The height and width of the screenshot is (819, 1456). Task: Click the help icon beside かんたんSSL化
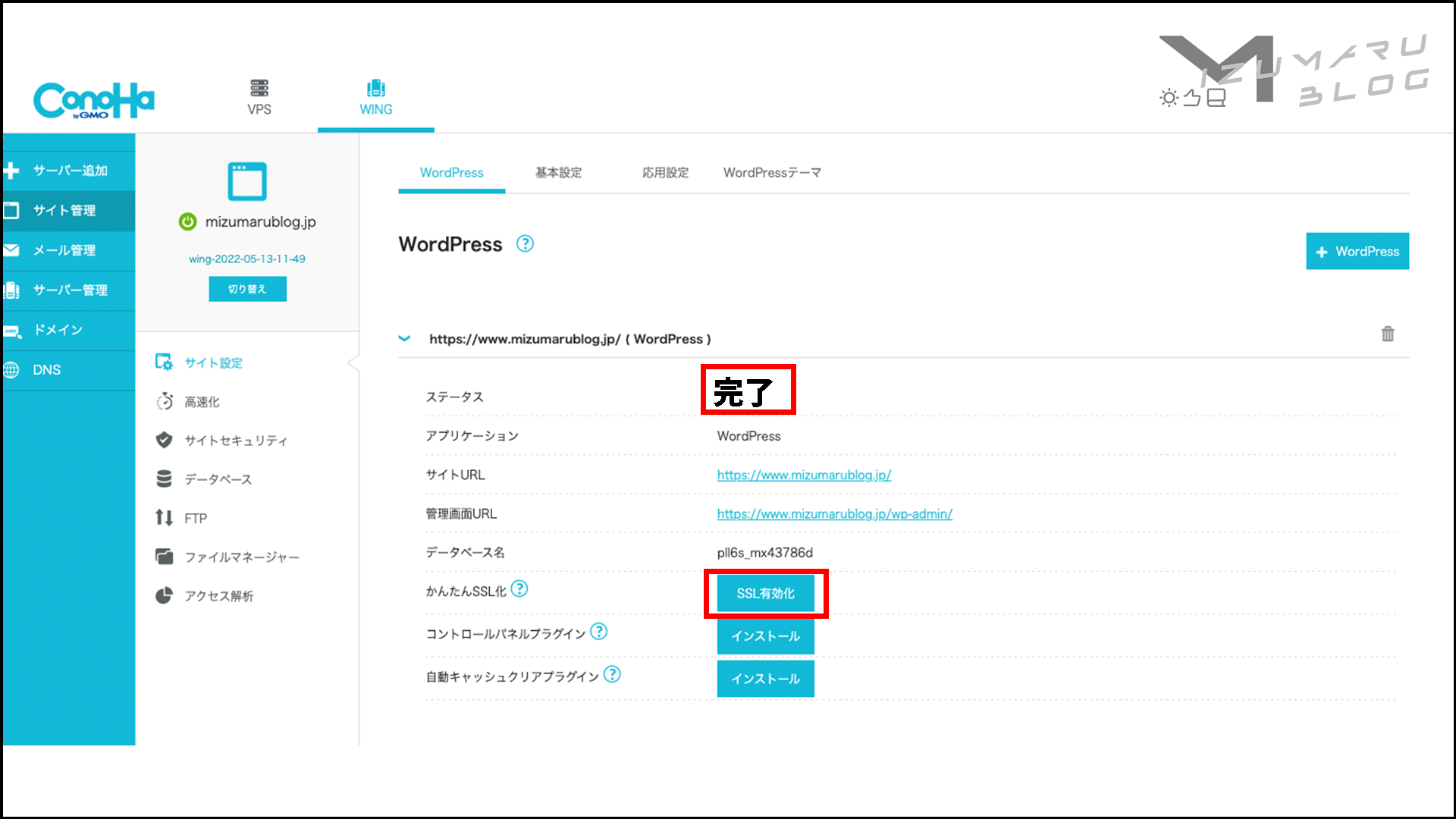pos(519,589)
